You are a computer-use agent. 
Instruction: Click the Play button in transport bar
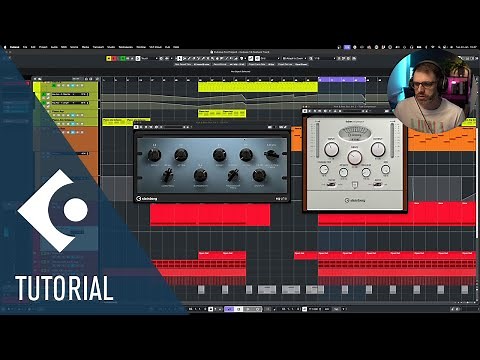pyautogui.click(x=248, y=309)
